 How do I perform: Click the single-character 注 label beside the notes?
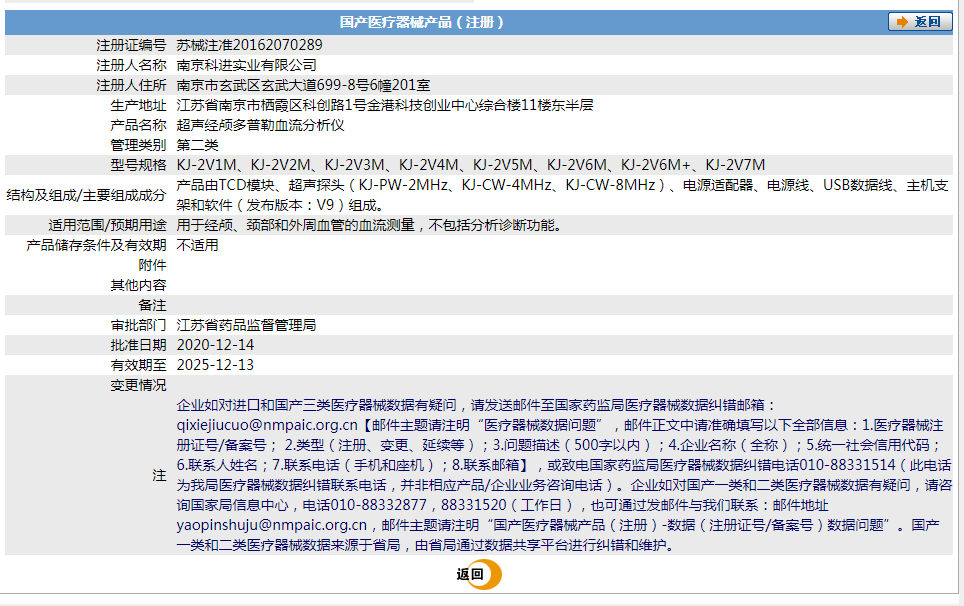tap(159, 475)
